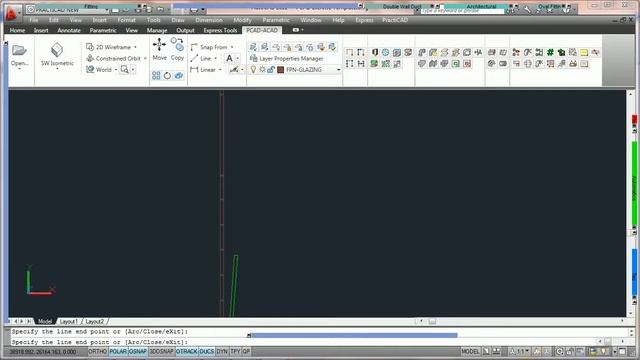Click the MODEL button in status bar
This screenshot has height=360, width=640.
pos(470,351)
